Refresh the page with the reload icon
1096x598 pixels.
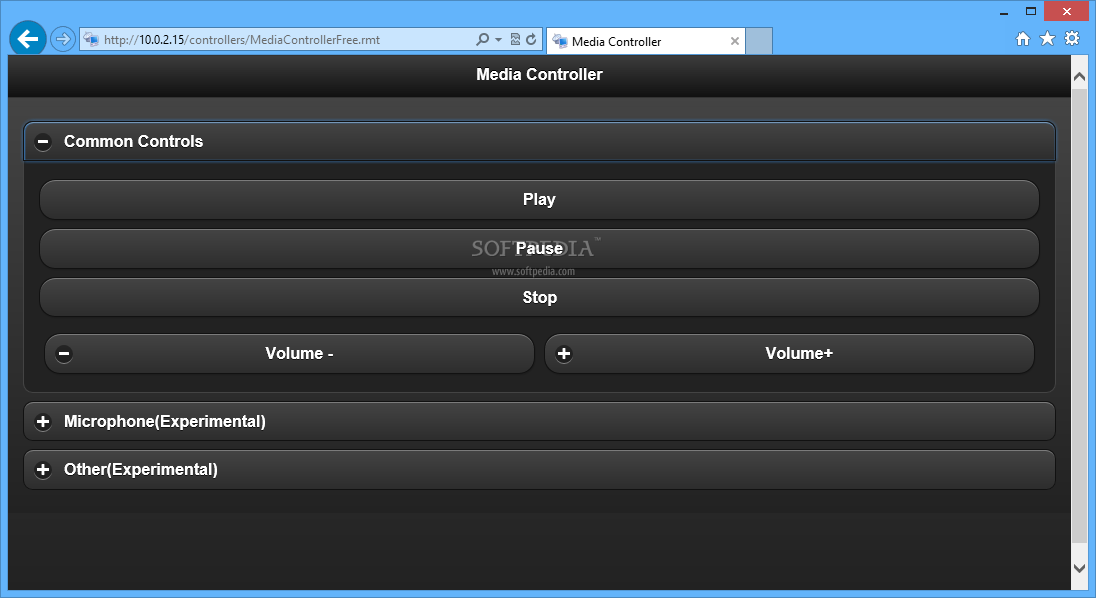coord(531,40)
